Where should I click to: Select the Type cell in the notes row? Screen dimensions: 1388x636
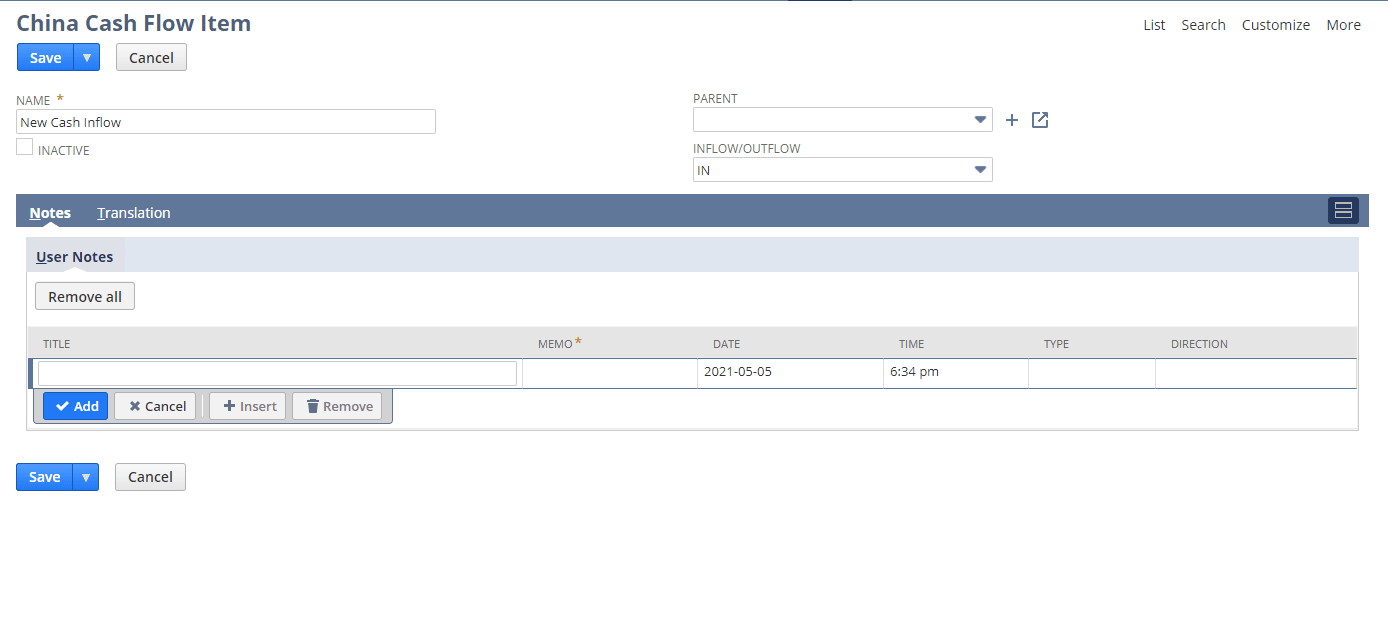point(1092,373)
